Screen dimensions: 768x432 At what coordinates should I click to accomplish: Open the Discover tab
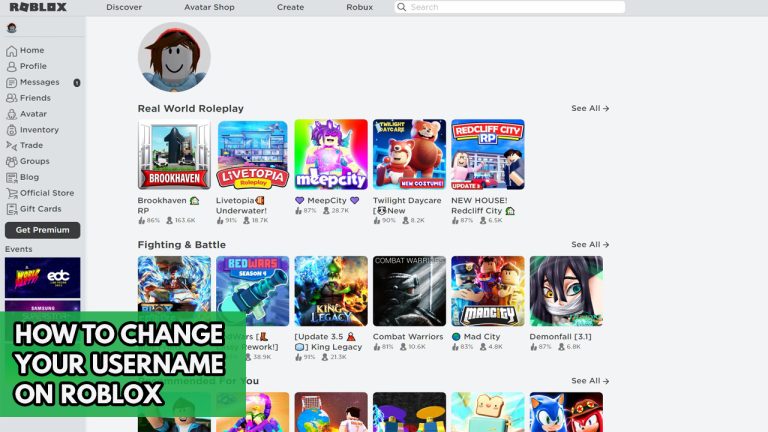click(x=124, y=7)
